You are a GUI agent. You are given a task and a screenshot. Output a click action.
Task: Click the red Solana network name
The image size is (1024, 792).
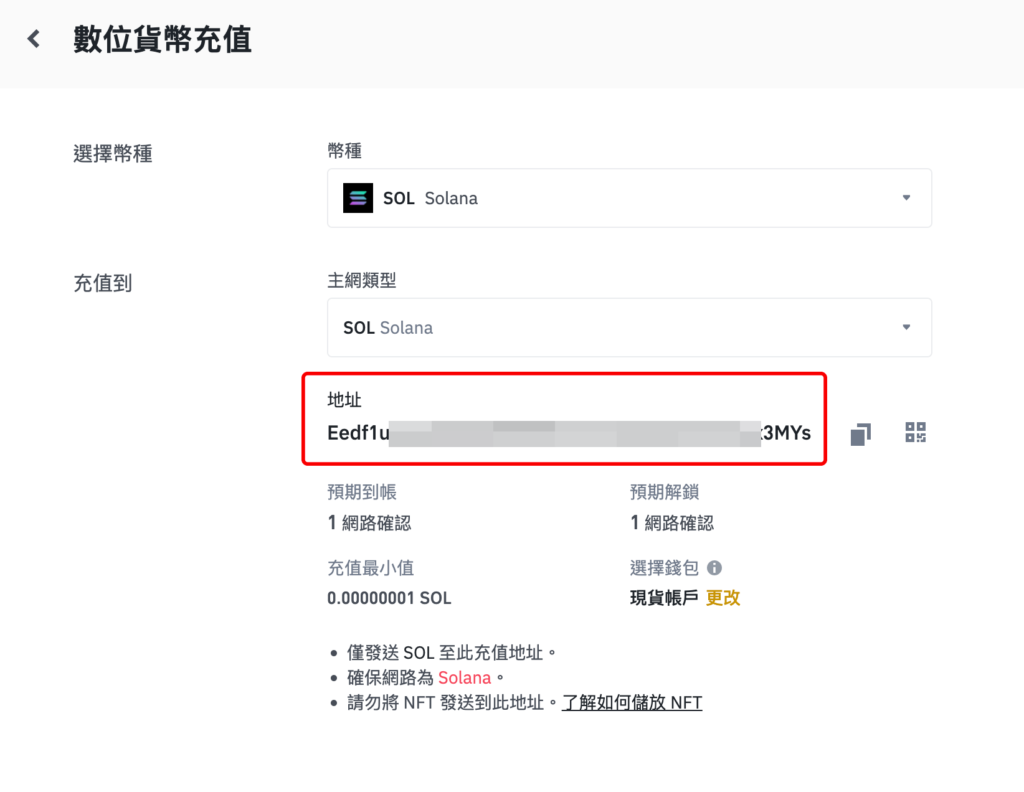[x=464, y=678]
